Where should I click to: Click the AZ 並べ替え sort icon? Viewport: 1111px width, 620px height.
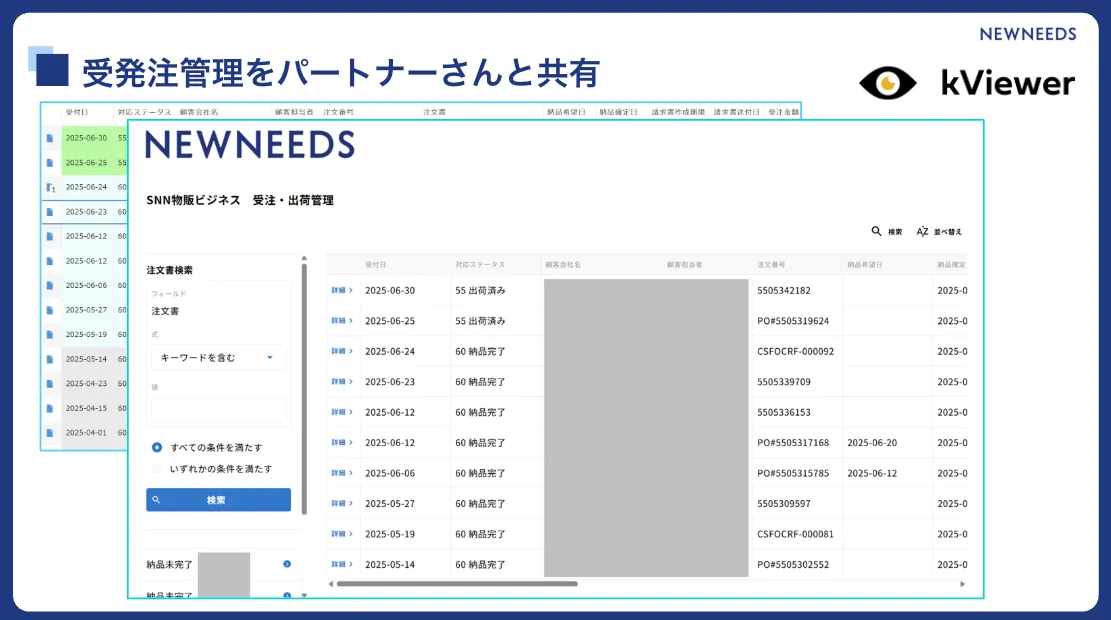pyautogui.click(x=923, y=231)
